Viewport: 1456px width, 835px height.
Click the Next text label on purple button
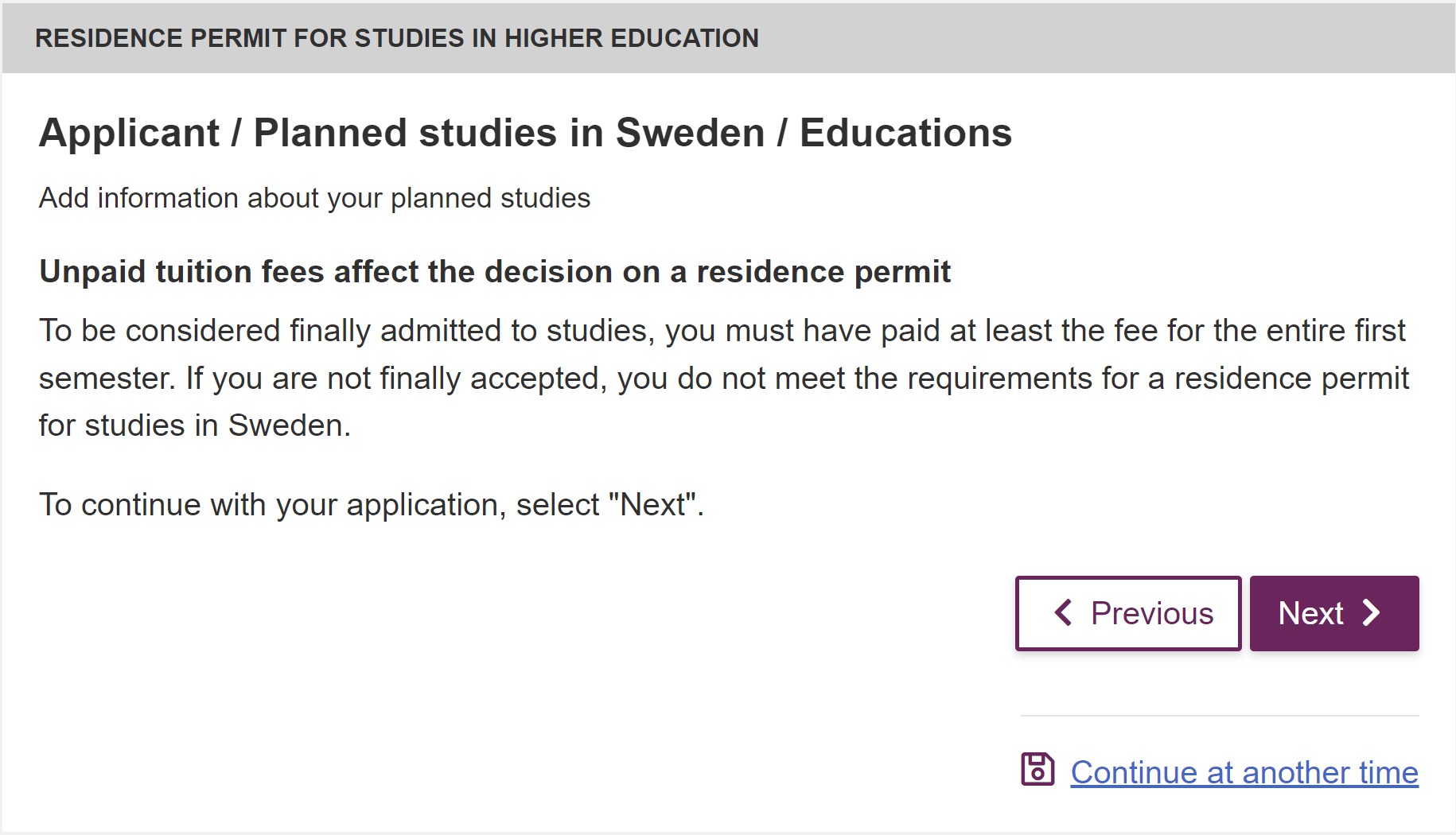click(1310, 613)
